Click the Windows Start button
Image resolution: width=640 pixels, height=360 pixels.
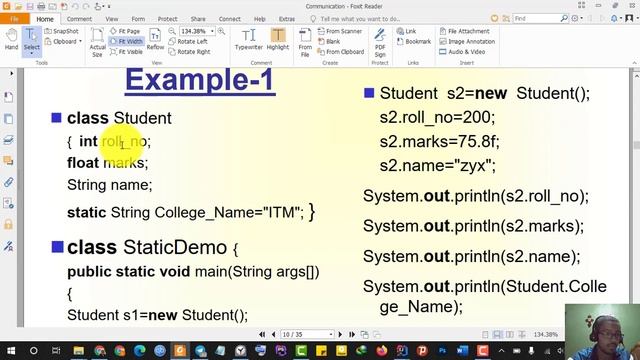point(11,351)
